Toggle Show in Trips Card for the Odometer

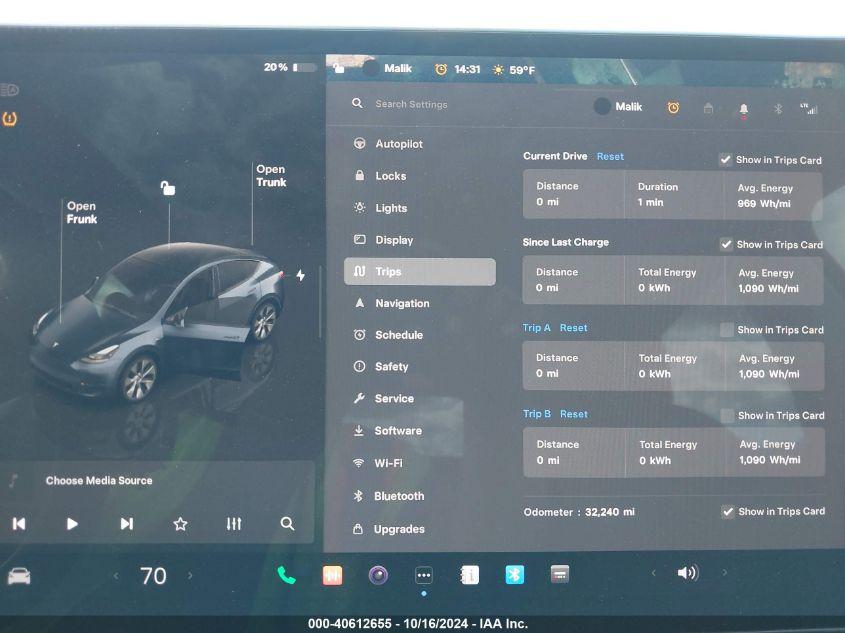pos(728,511)
